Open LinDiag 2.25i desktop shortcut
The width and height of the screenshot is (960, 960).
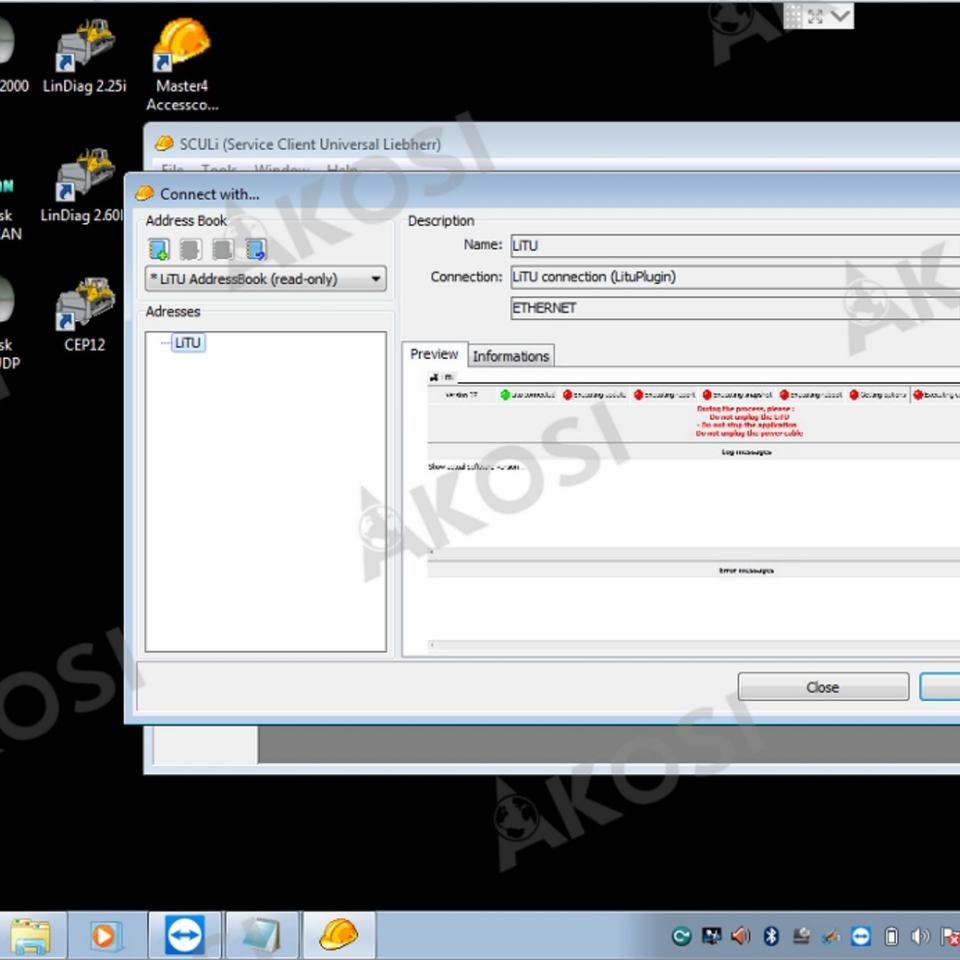point(84,56)
